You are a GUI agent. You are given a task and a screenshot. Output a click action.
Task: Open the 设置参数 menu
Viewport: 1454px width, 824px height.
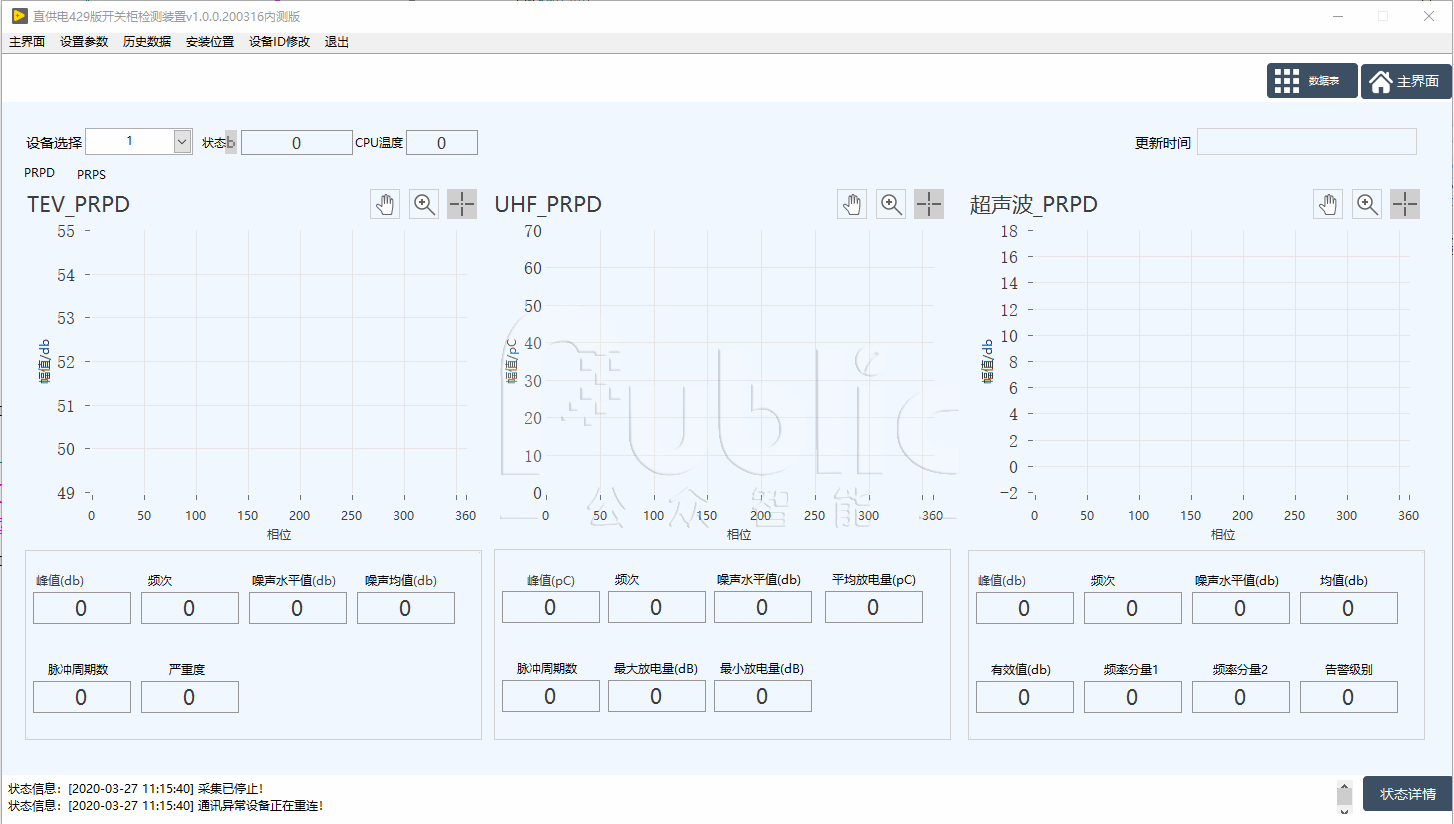pos(84,42)
